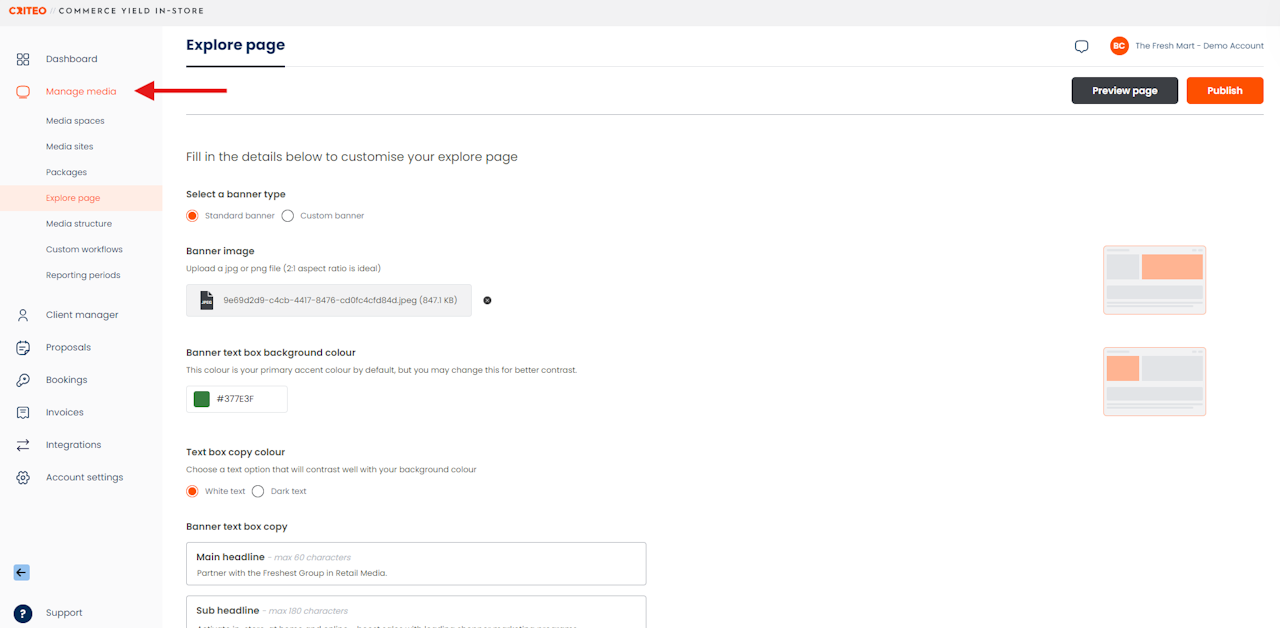Collapse the Manage media menu section
The width and height of the screenshot is (1280, 628).
(x=80, y=92)
